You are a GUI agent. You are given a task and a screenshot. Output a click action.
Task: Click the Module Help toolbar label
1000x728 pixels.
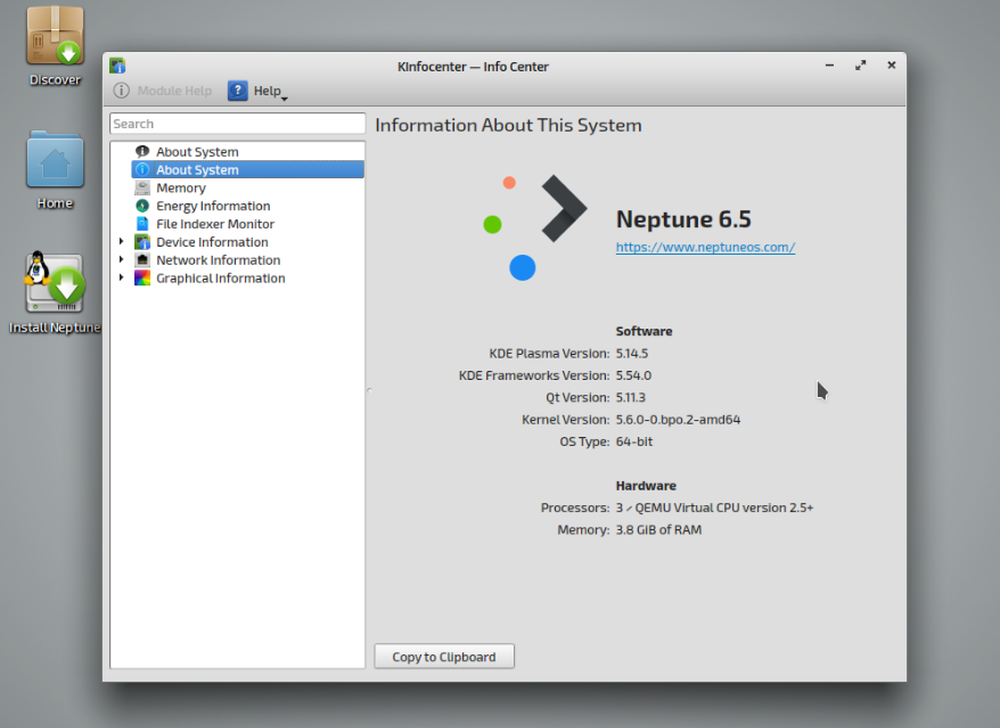pyautogui.click(x=174, y=91)
